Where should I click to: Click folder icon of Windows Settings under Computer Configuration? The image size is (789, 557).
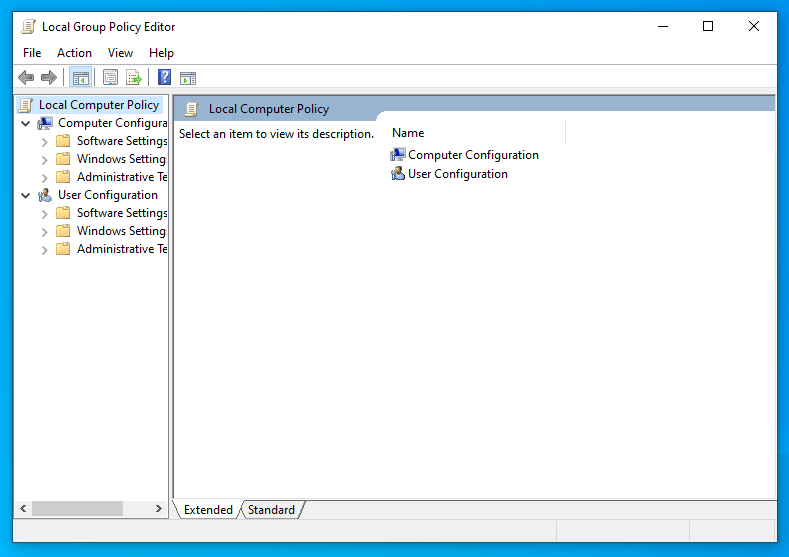63,158
